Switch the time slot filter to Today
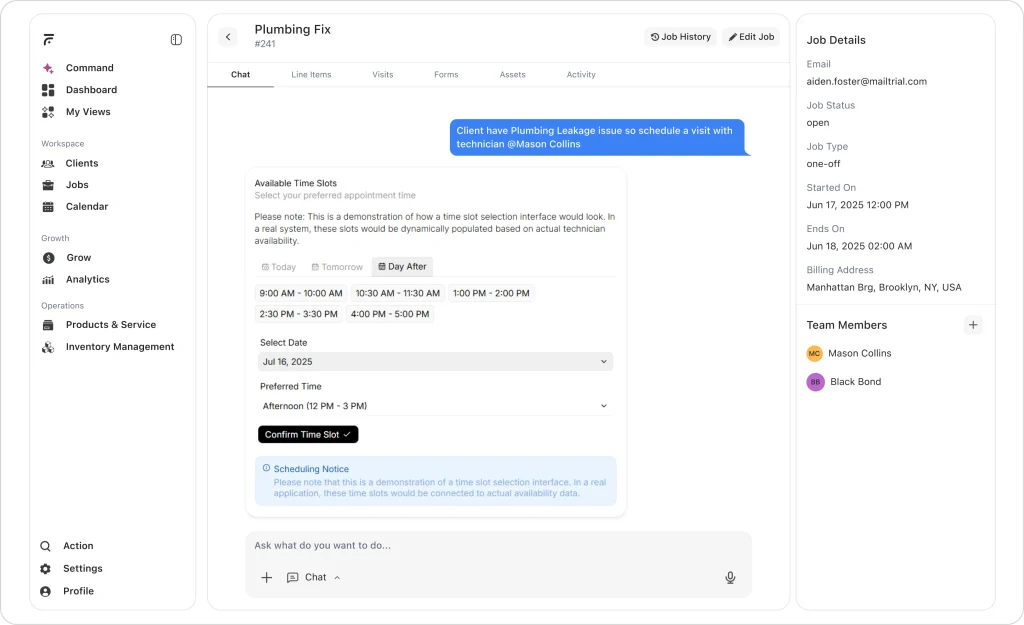 point(278,267)
